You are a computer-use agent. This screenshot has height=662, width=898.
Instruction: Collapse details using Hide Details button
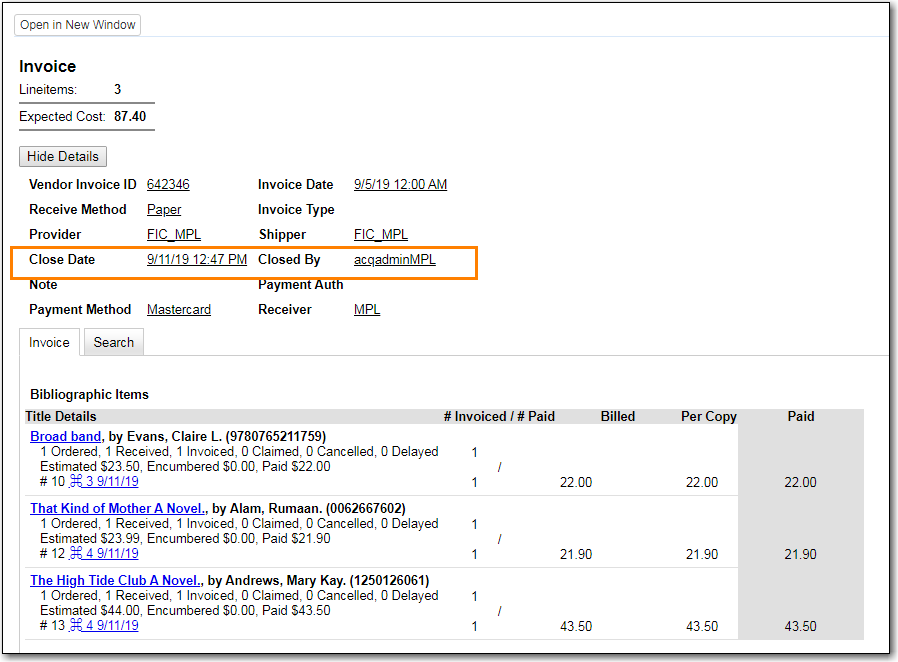pyautogui.click(x=62, y=156)
